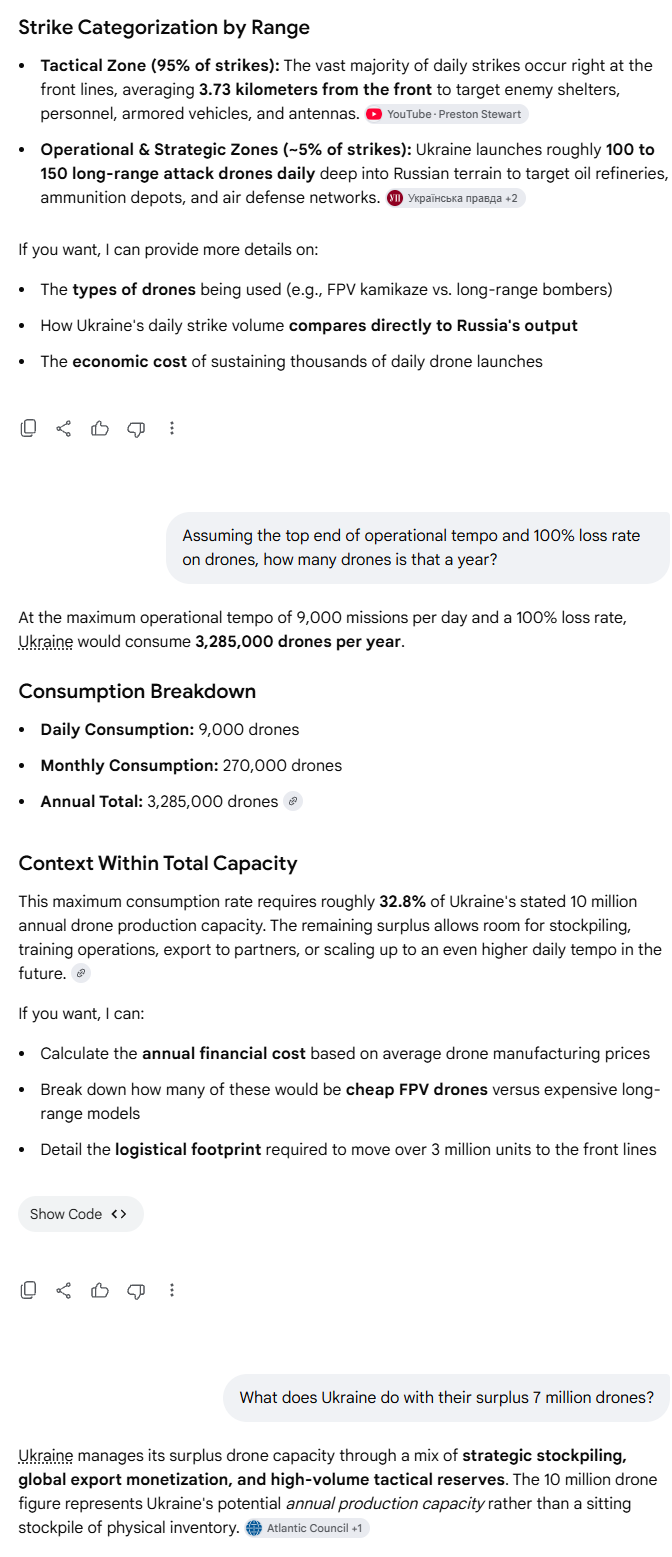Click underlined Ukraine before 'manages its surplus'
This screenshot has width=672, height=1557.
coord(45,1456)
